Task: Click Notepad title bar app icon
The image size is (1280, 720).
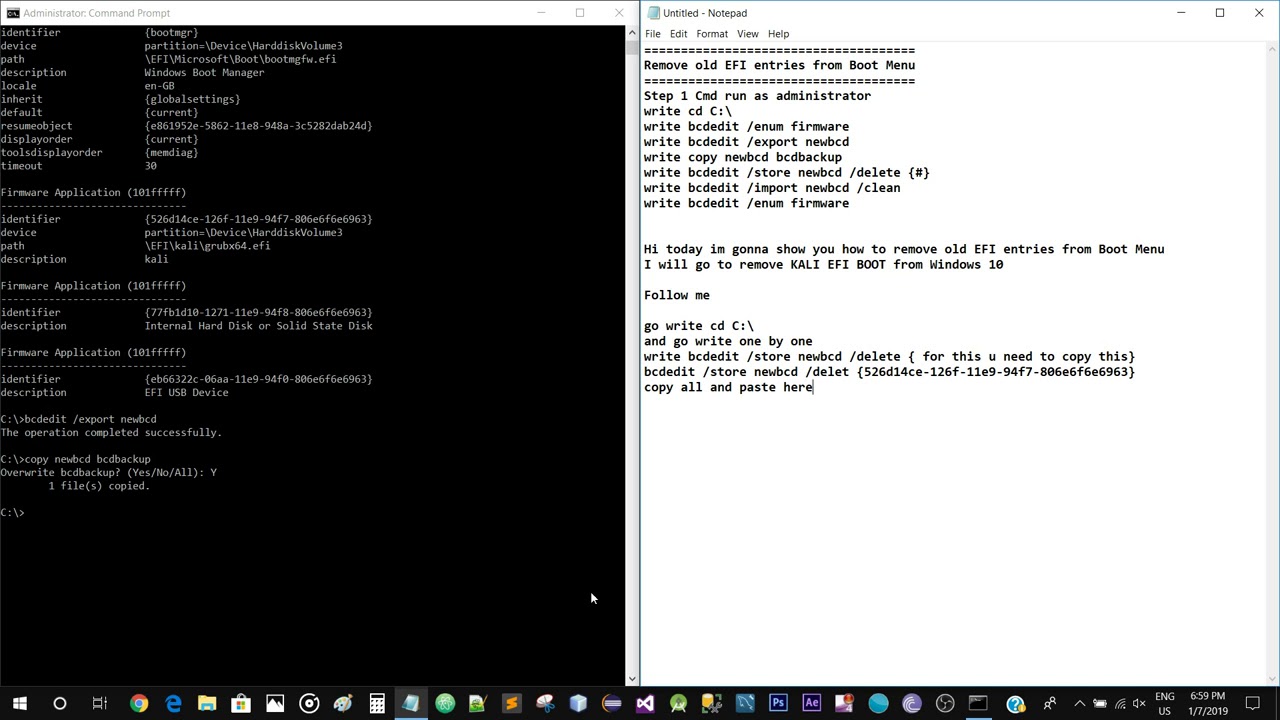Action: [x=653, y=13]
